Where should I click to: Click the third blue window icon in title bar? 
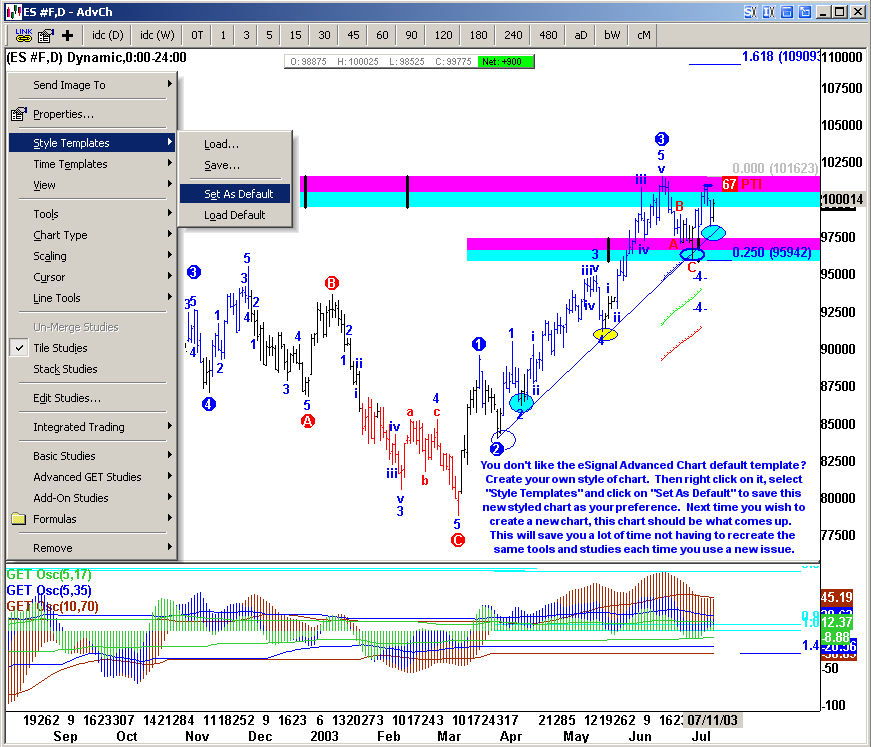pos(787,12)
